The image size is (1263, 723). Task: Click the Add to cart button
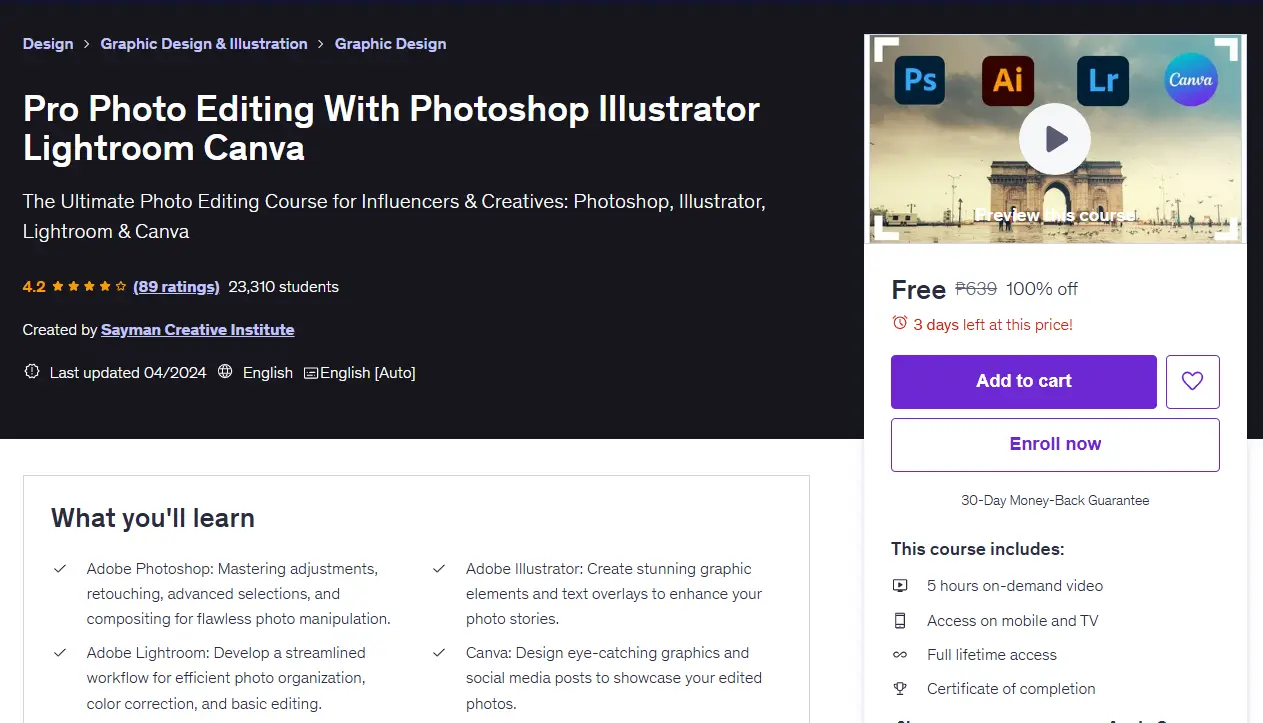(x=1024, y=381)
